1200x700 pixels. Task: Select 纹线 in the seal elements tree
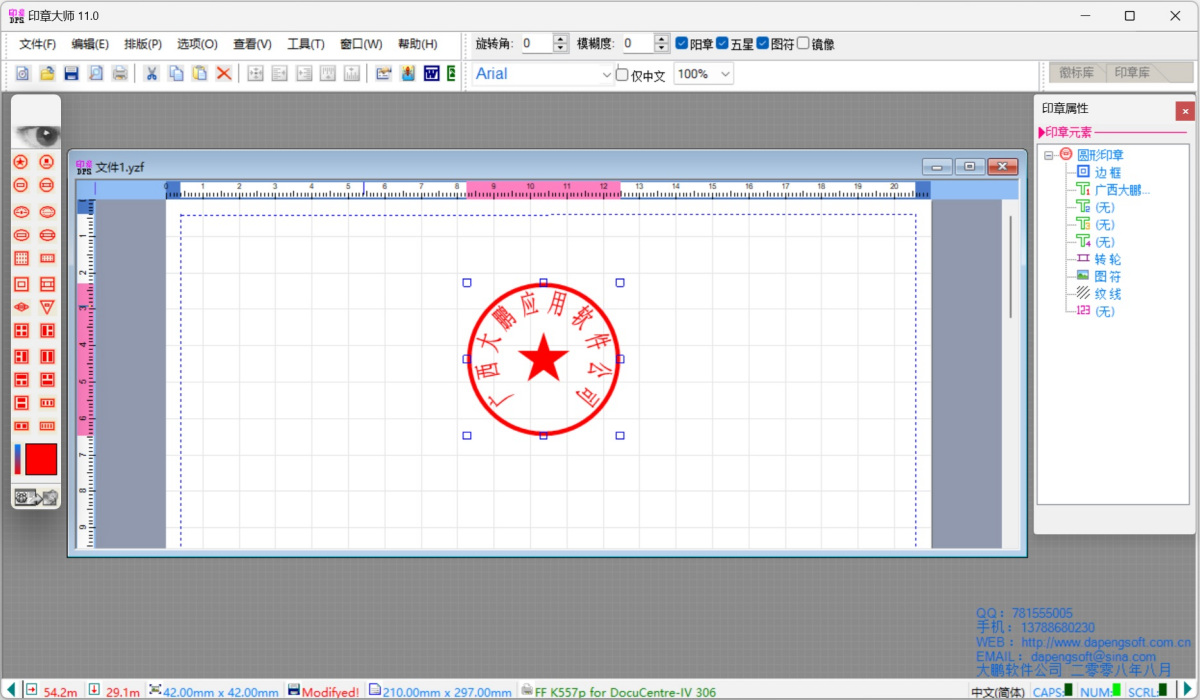[x=1107, y=294]
